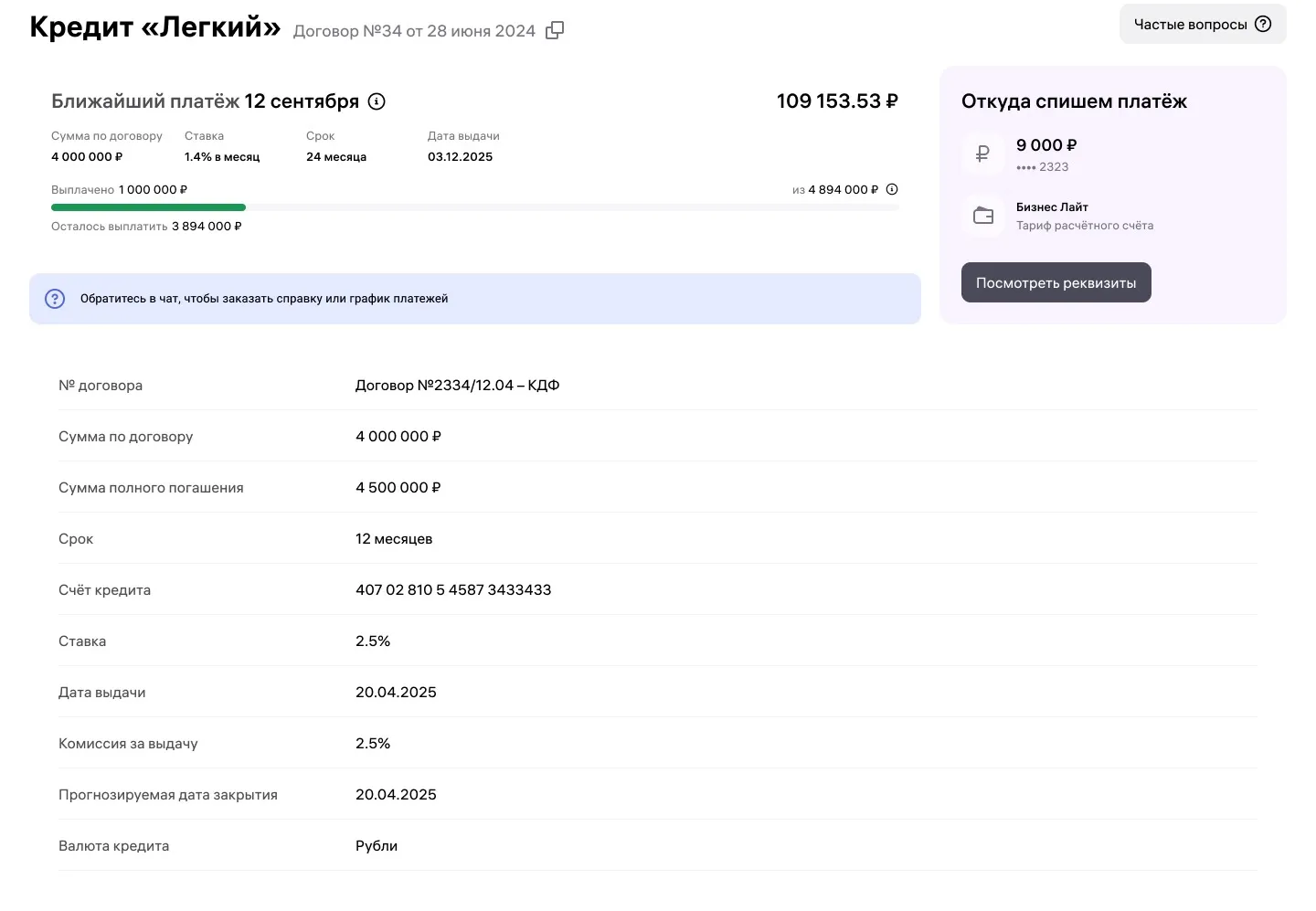Click banner text about ordering payment schedule
The height and width of the screenshot is (911, 1316).
(x=264, y=299)
